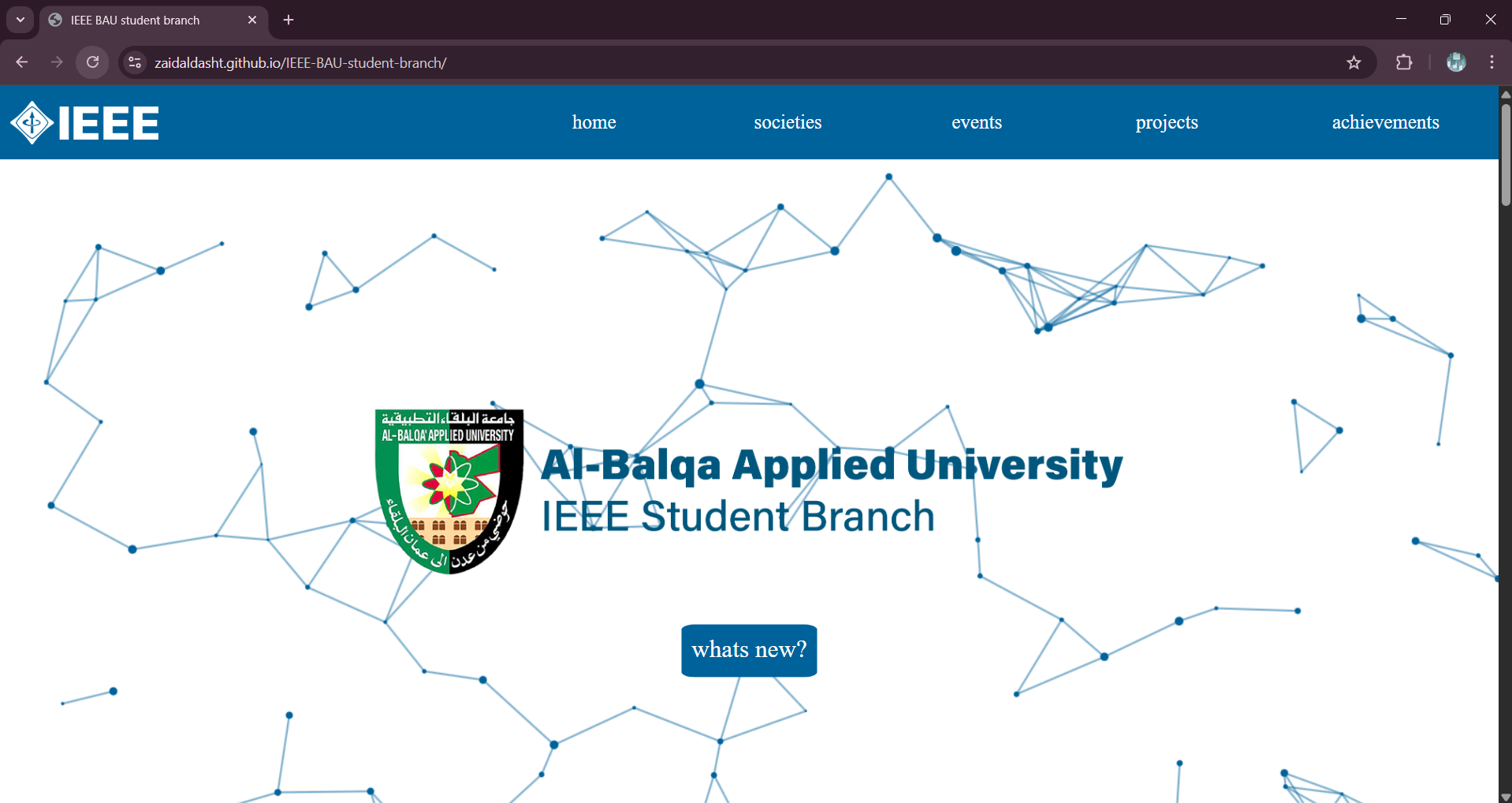View site information icon in address bar
Screen dimensions: 1512x803
135,62
